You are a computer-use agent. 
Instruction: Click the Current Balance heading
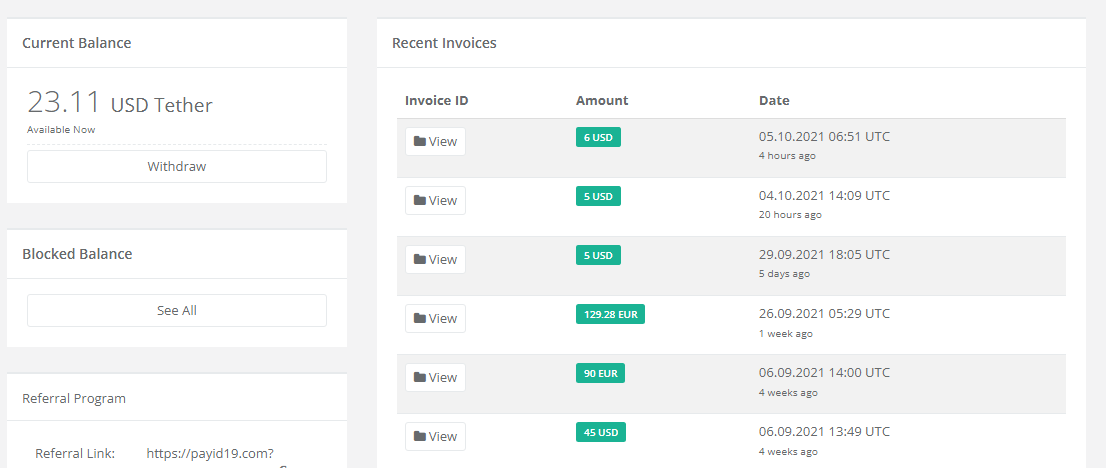point(77,43)
